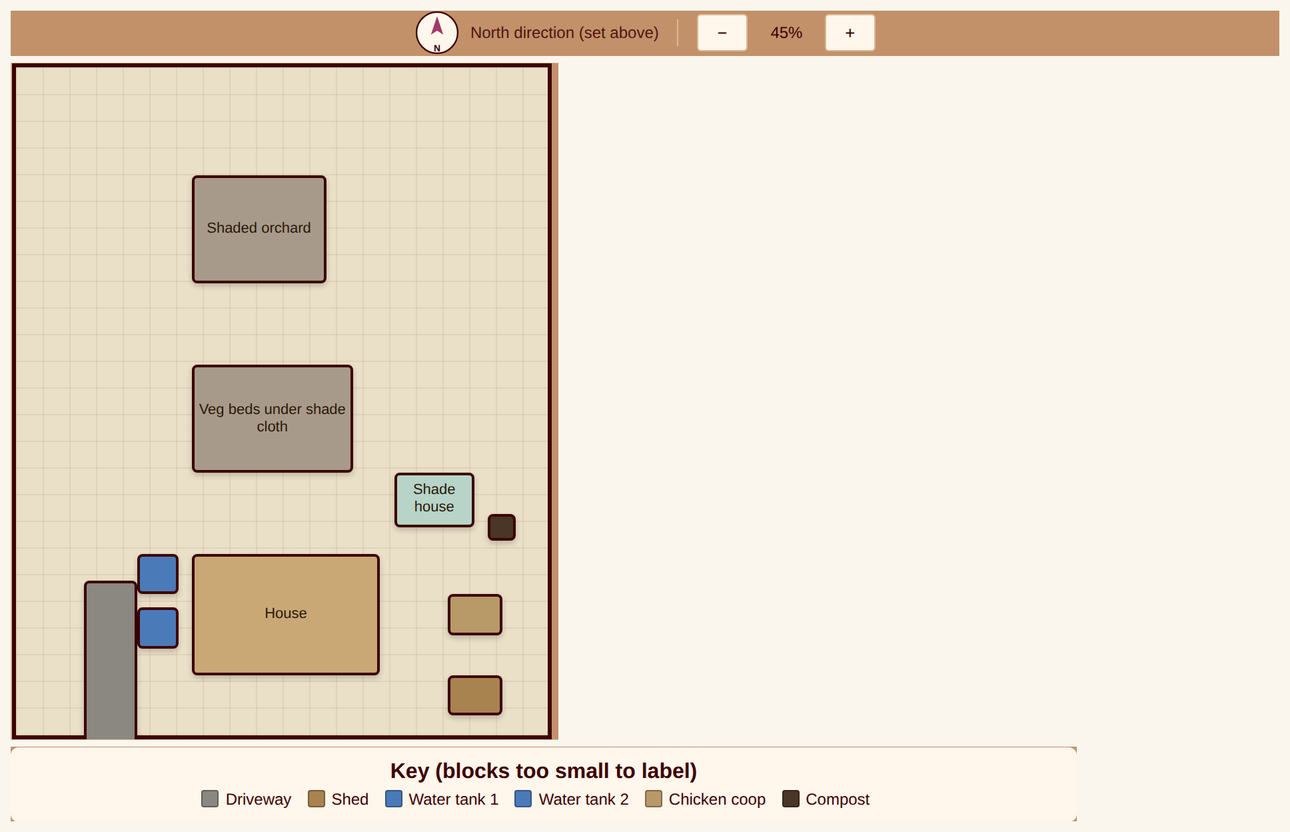Select the upper blue water tank block
This screenshot has width=1290, height=832.
tap(158, 574)
